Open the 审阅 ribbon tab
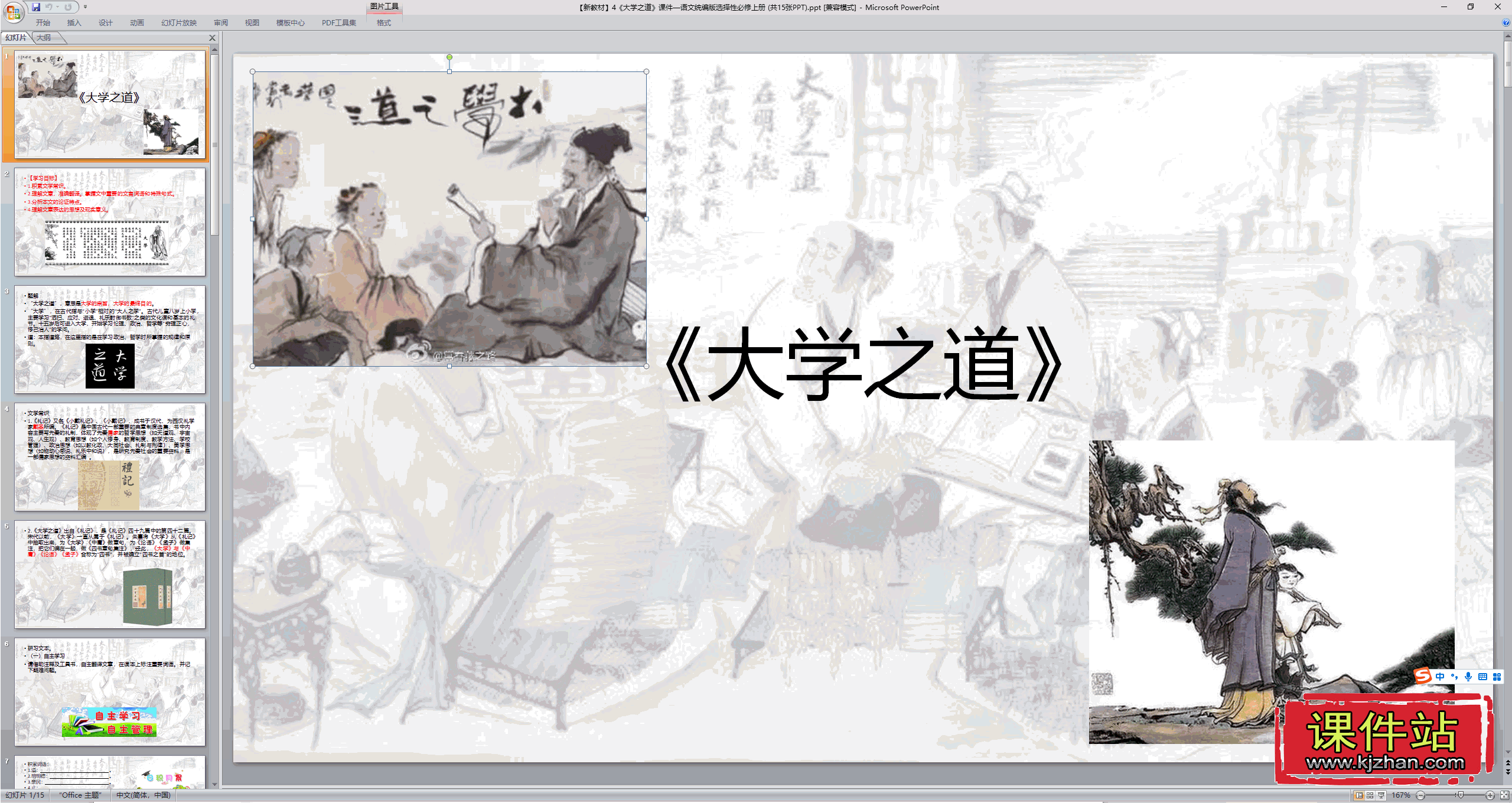The width and height of the screenshot is (1512, 803). 221,23
